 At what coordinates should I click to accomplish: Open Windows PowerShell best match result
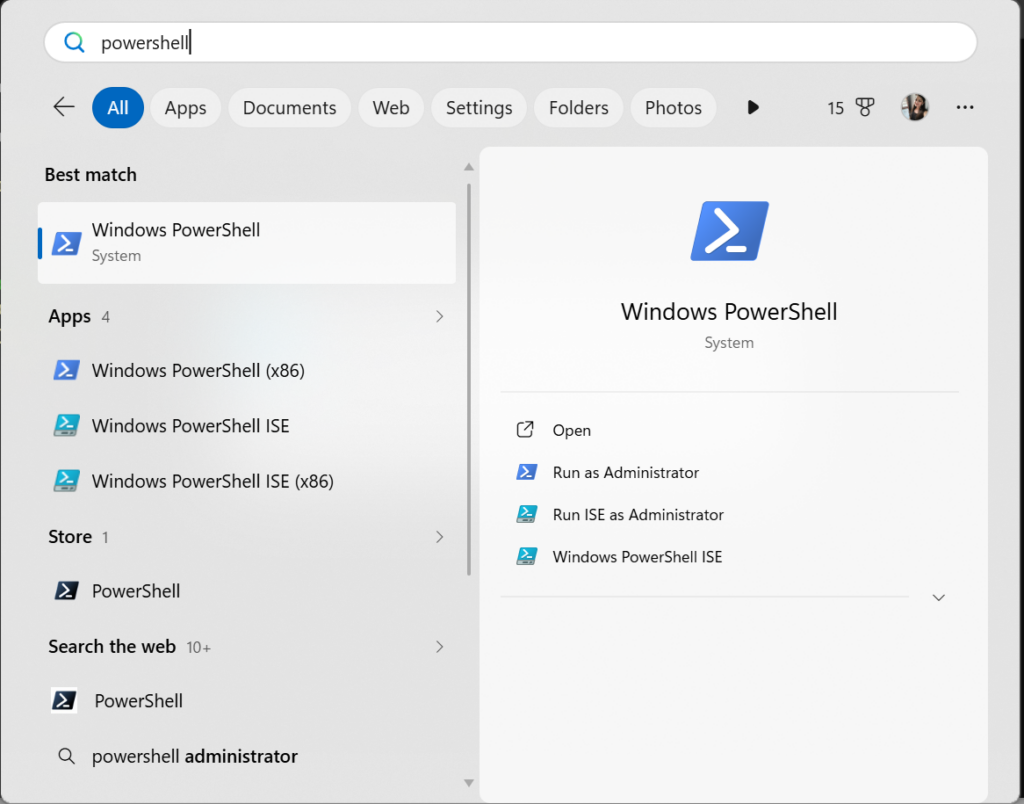247,242
